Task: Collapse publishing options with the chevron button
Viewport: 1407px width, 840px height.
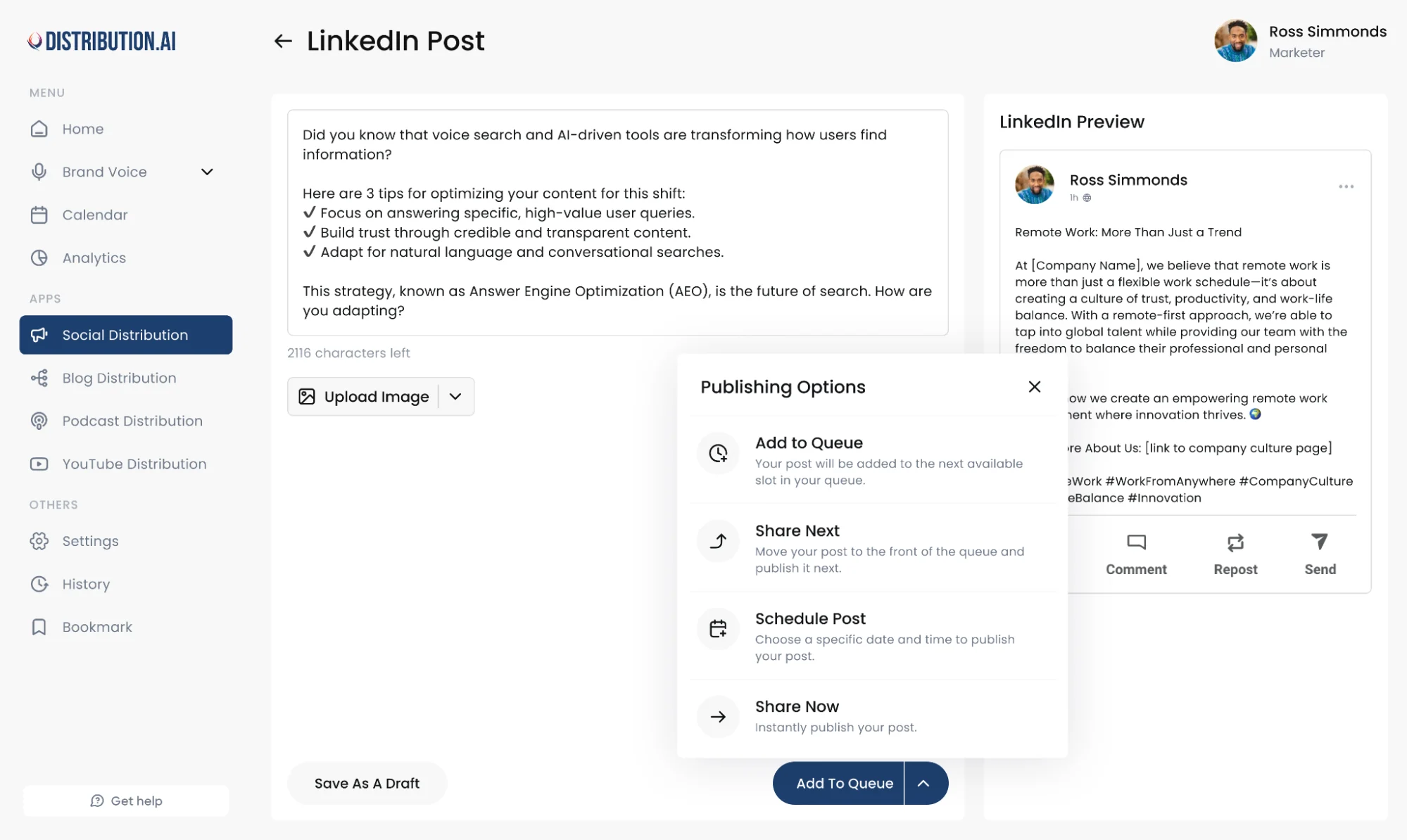Action: (x=924, y=784)
